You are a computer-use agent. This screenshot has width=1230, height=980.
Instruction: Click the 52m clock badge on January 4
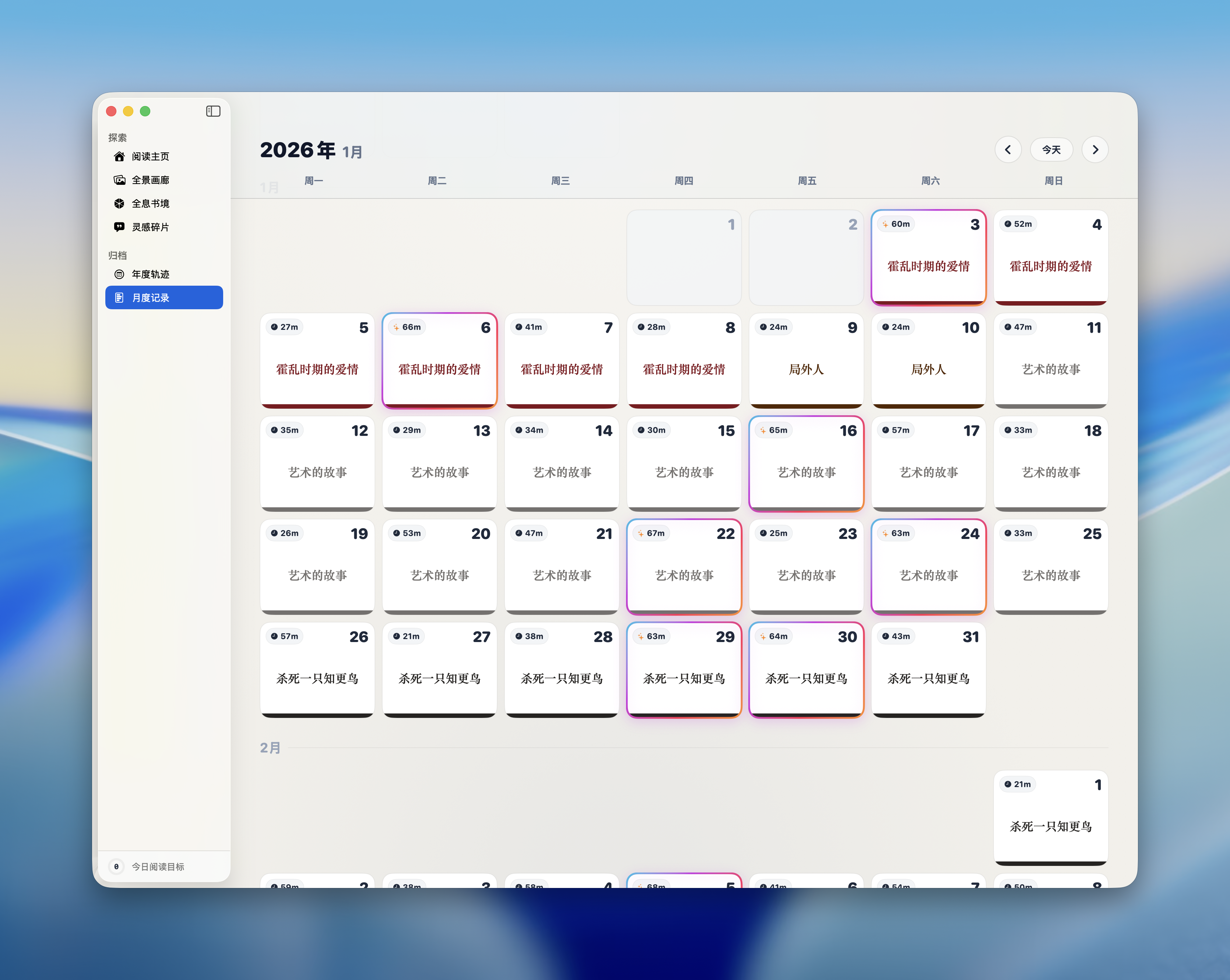[x=1018, y=224]
